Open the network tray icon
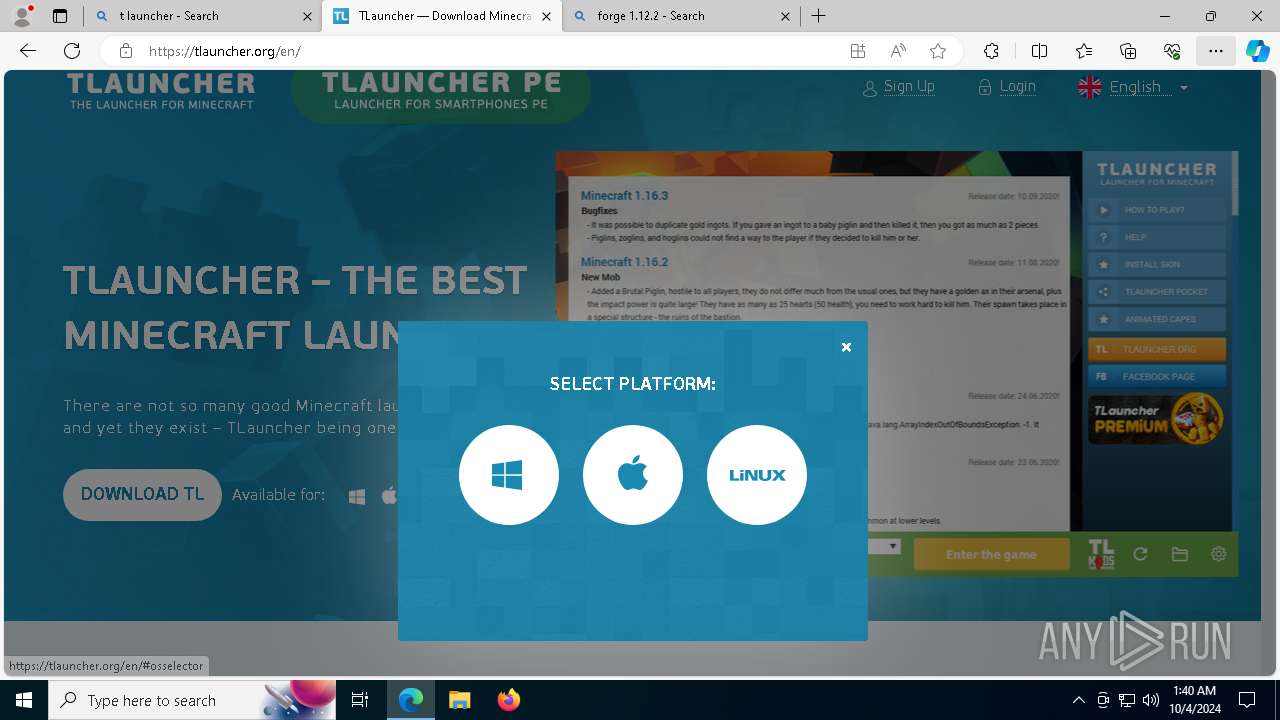Image resolution: width=1280 pixels, height=720 pixels. pyautogui.click(x=1127, y=700)
